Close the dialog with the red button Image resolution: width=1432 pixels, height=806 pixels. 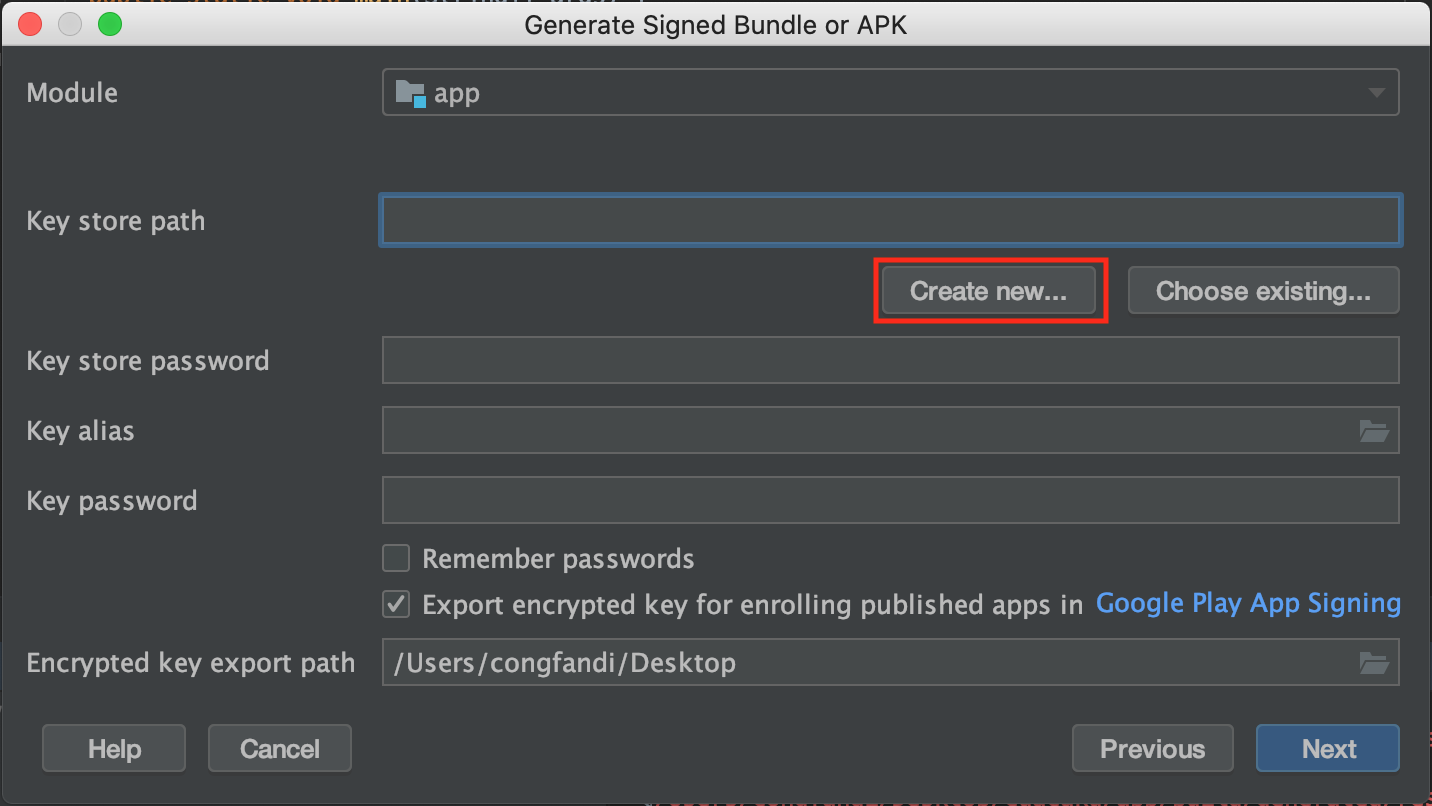click(30, 24)
